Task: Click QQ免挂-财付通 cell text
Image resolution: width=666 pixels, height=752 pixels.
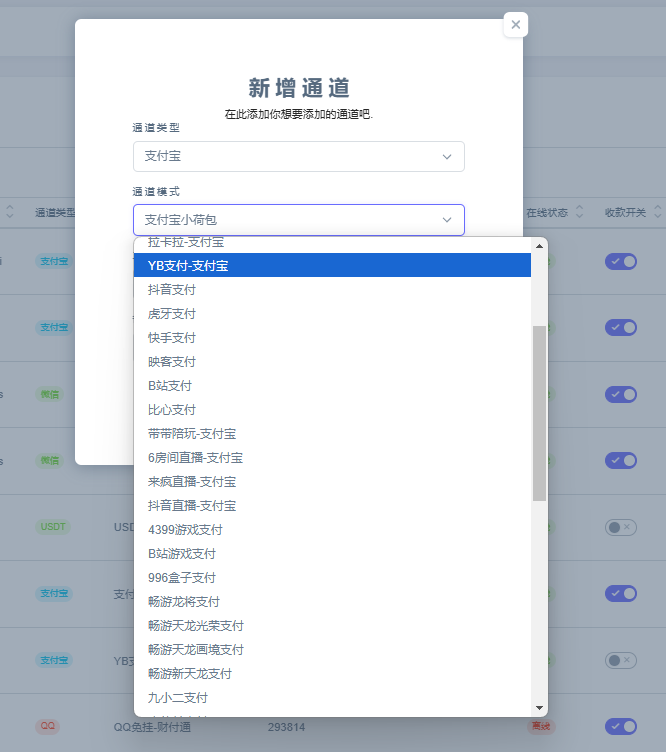Action: [152, 727]
